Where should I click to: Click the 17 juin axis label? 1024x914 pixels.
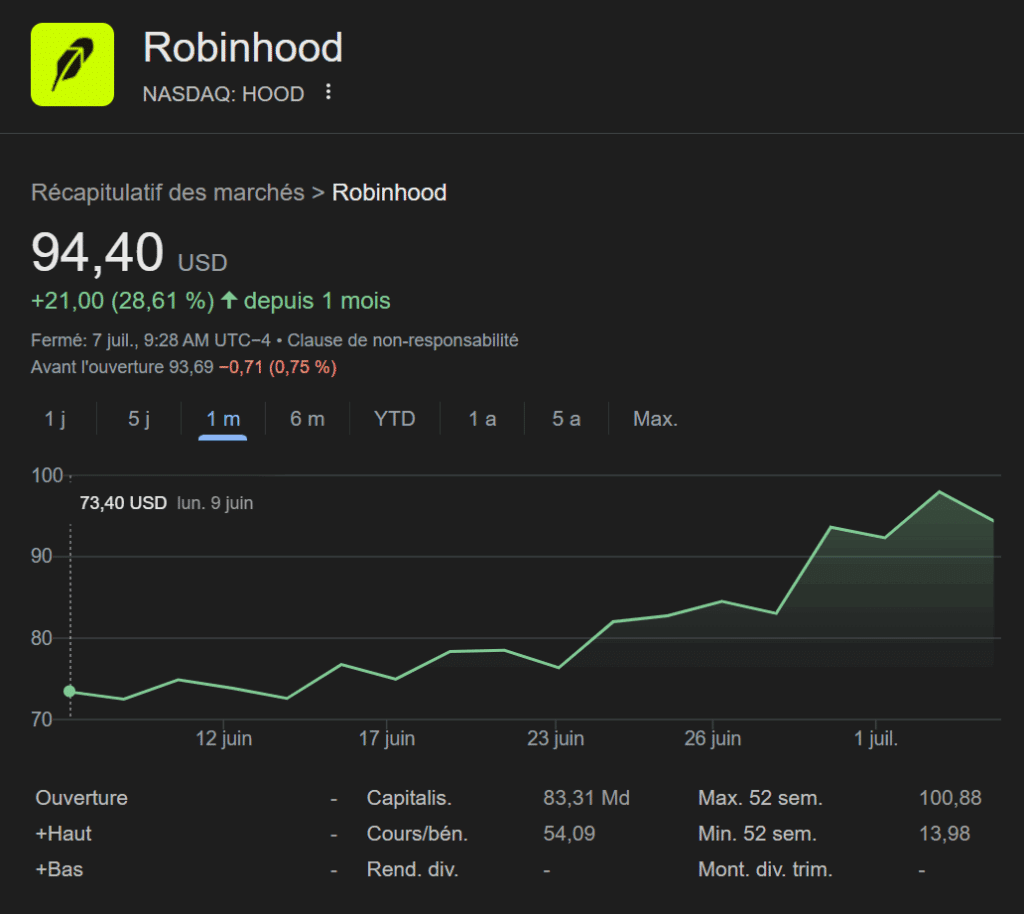coord(387,738)
